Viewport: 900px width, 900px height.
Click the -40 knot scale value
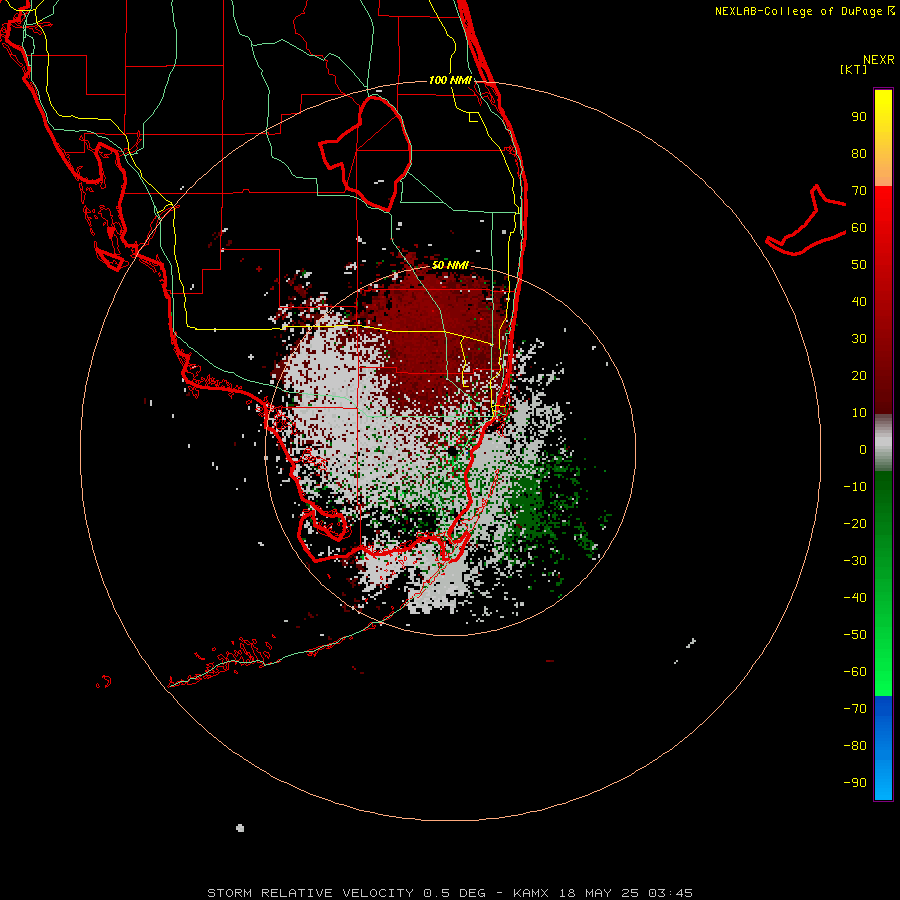[855, 598]
